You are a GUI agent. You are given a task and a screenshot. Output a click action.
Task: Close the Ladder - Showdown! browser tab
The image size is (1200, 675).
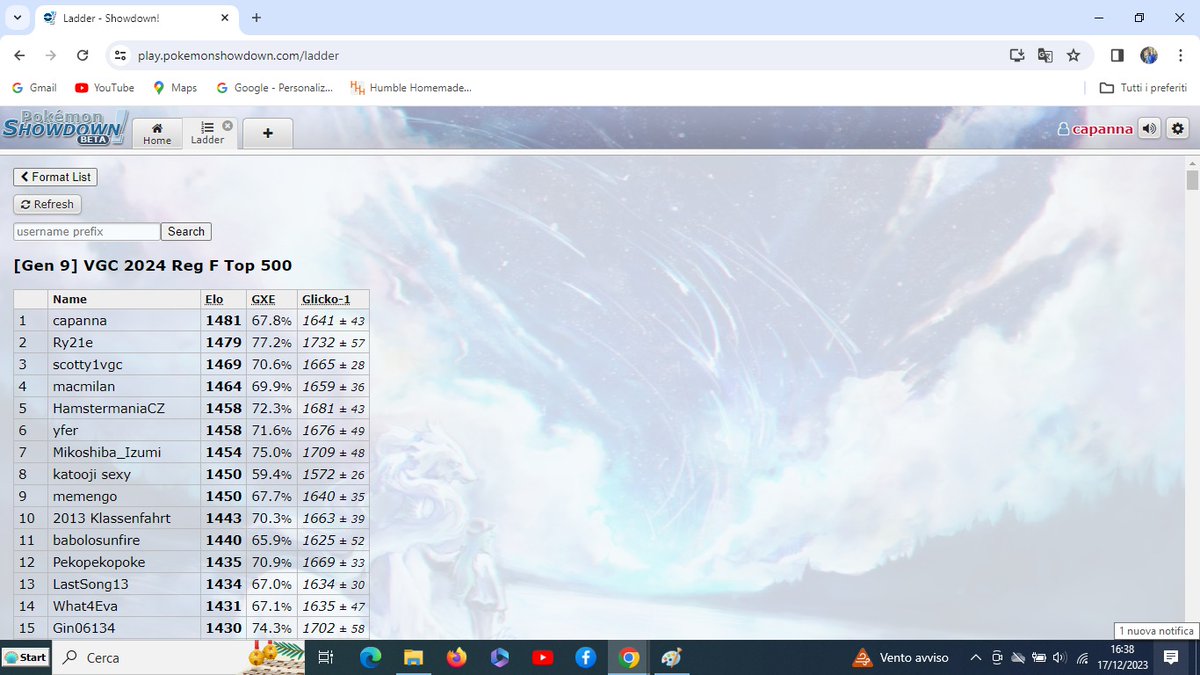(224, 18)
